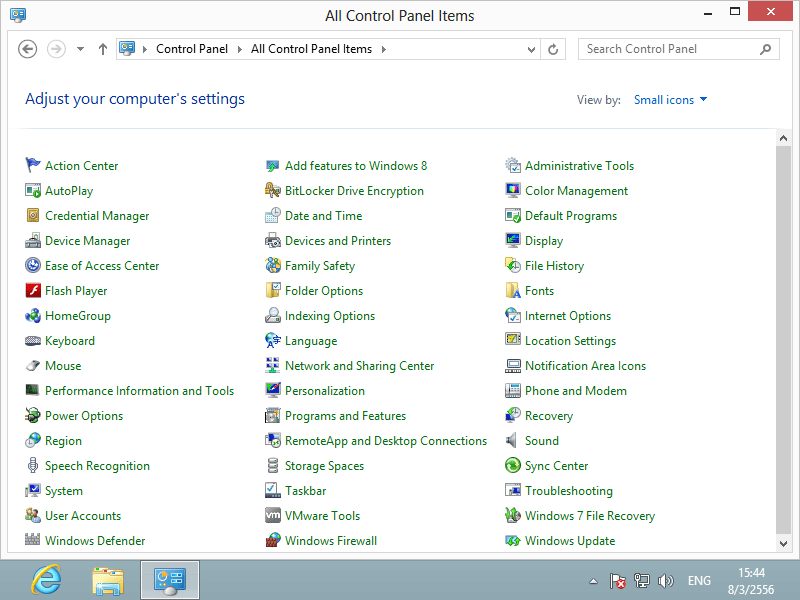The image size is (800, 600).
Task: Open the Troubleshooting link
Action: pyautogui.click(x=569, y=491)
